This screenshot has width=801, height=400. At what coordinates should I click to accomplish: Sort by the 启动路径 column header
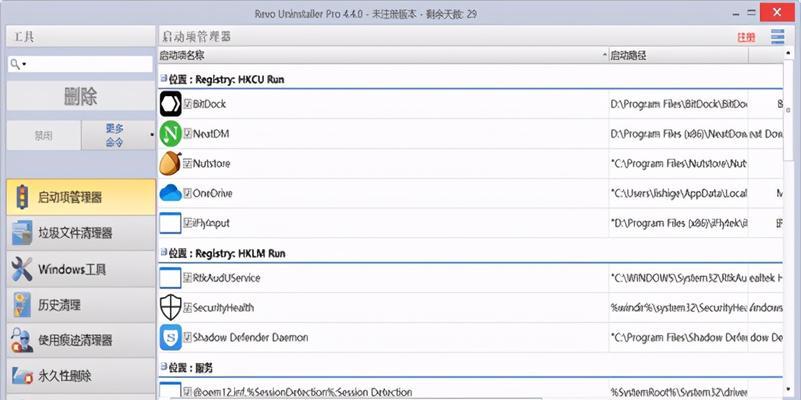click(679, 55)
